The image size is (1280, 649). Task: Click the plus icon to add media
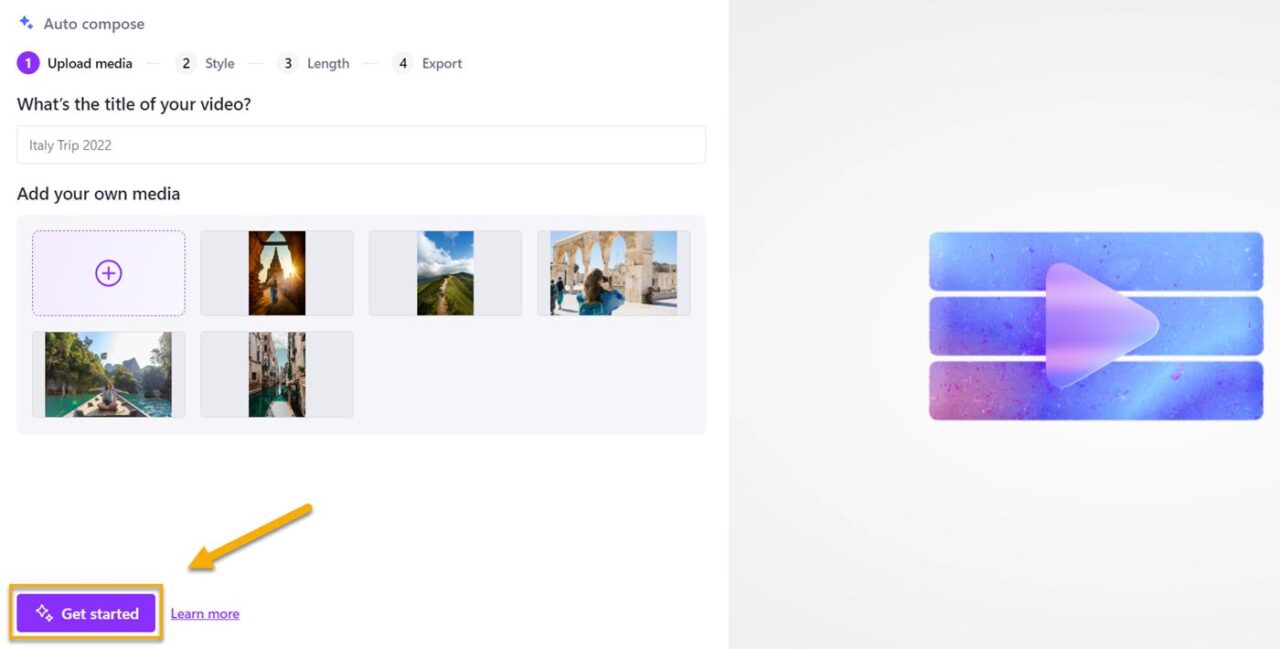[108, 271]
